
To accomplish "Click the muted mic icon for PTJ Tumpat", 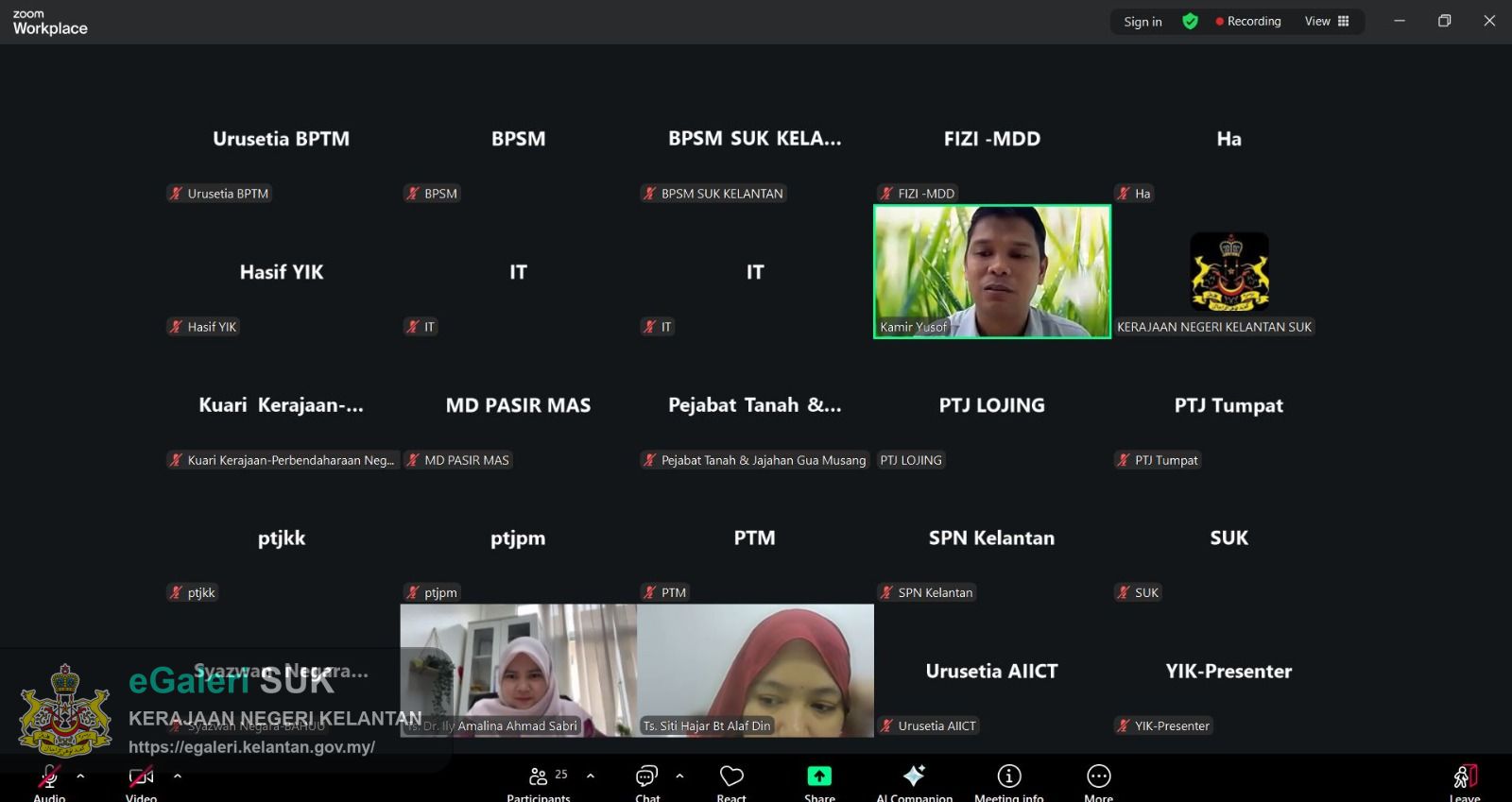I will (x=1124, y=460).
